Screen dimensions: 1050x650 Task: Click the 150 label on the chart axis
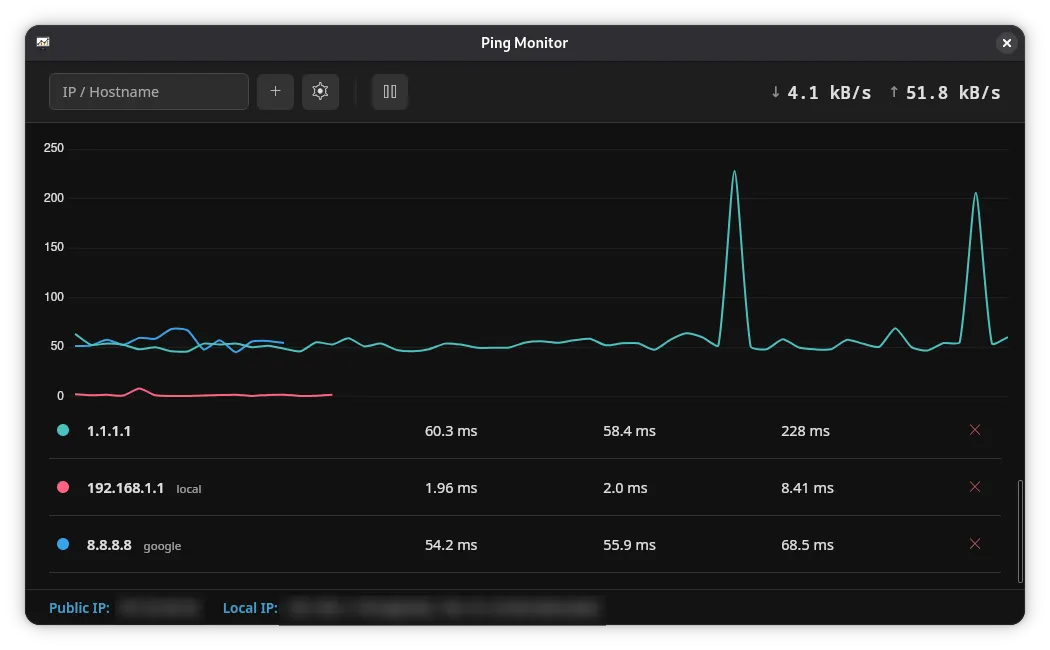click(x=54, y=247)
